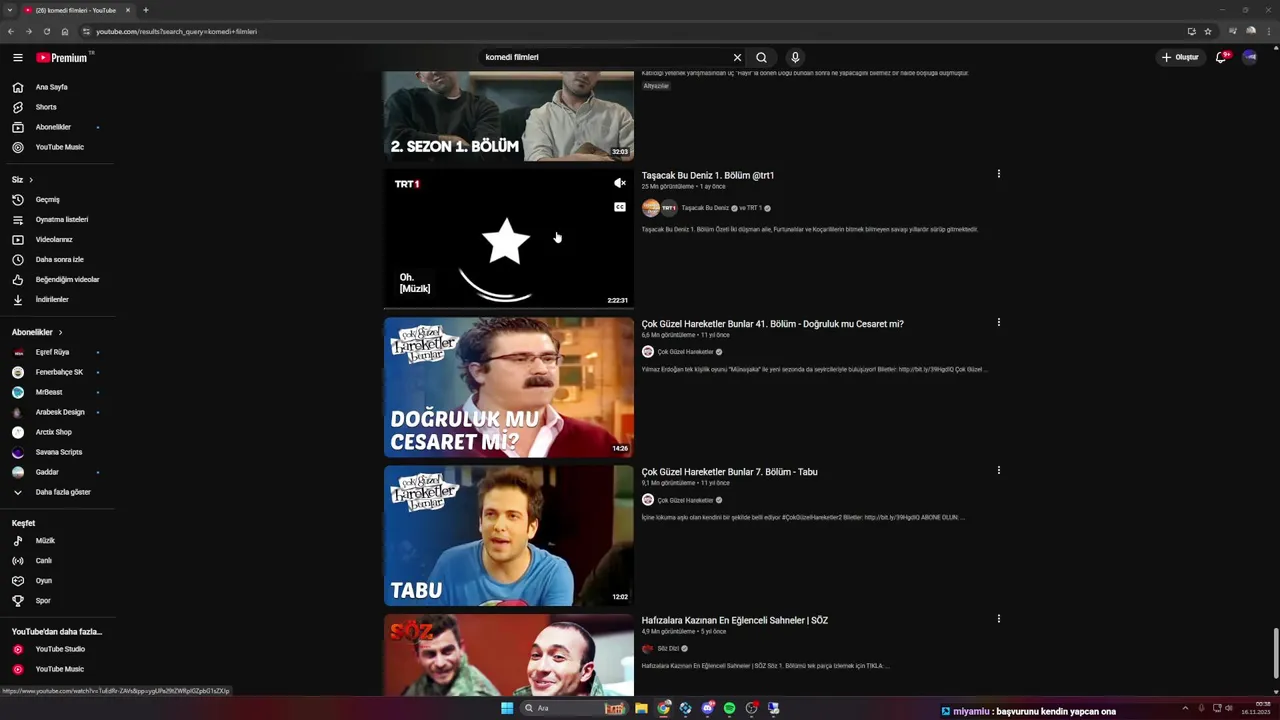Reload the page in browser toolbar
Screen dimensions: 1280x720
pos(46,31)
